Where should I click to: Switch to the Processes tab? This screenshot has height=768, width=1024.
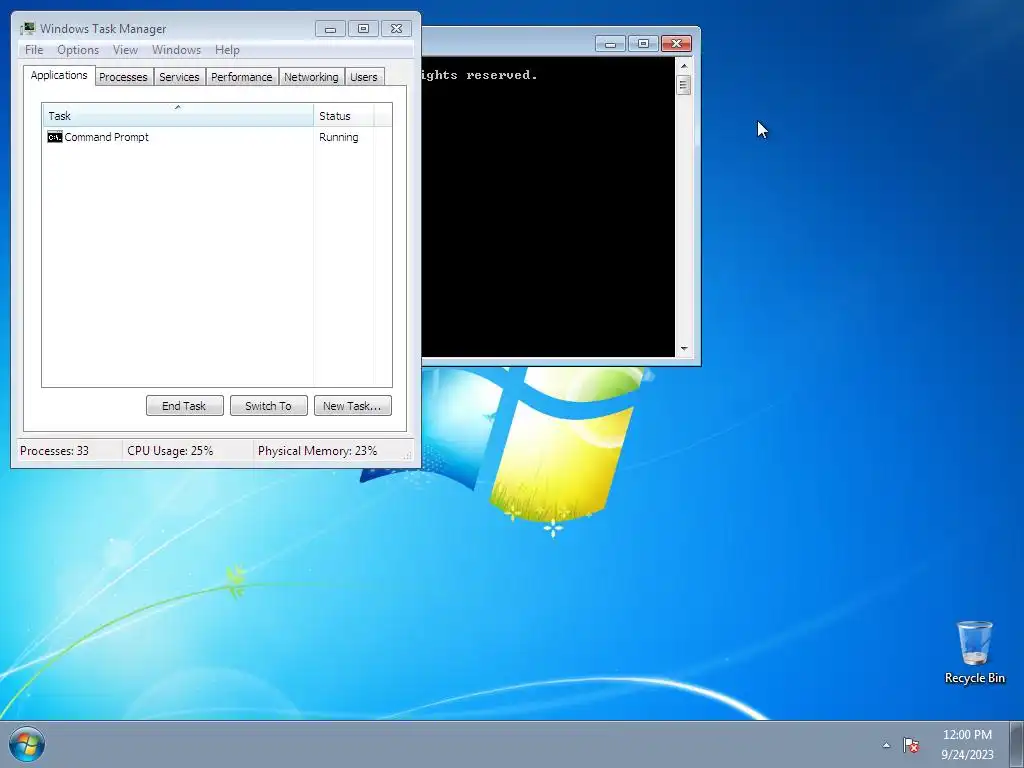[x=123, y=77]
